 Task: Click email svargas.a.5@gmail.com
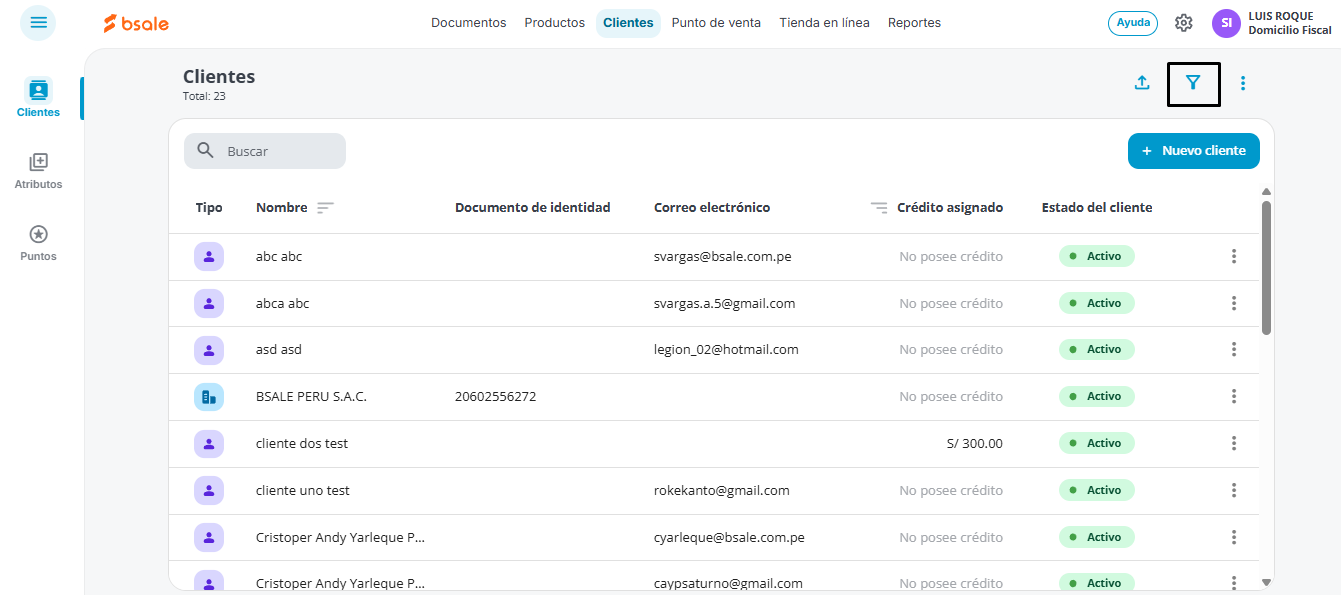pos(725,303)
